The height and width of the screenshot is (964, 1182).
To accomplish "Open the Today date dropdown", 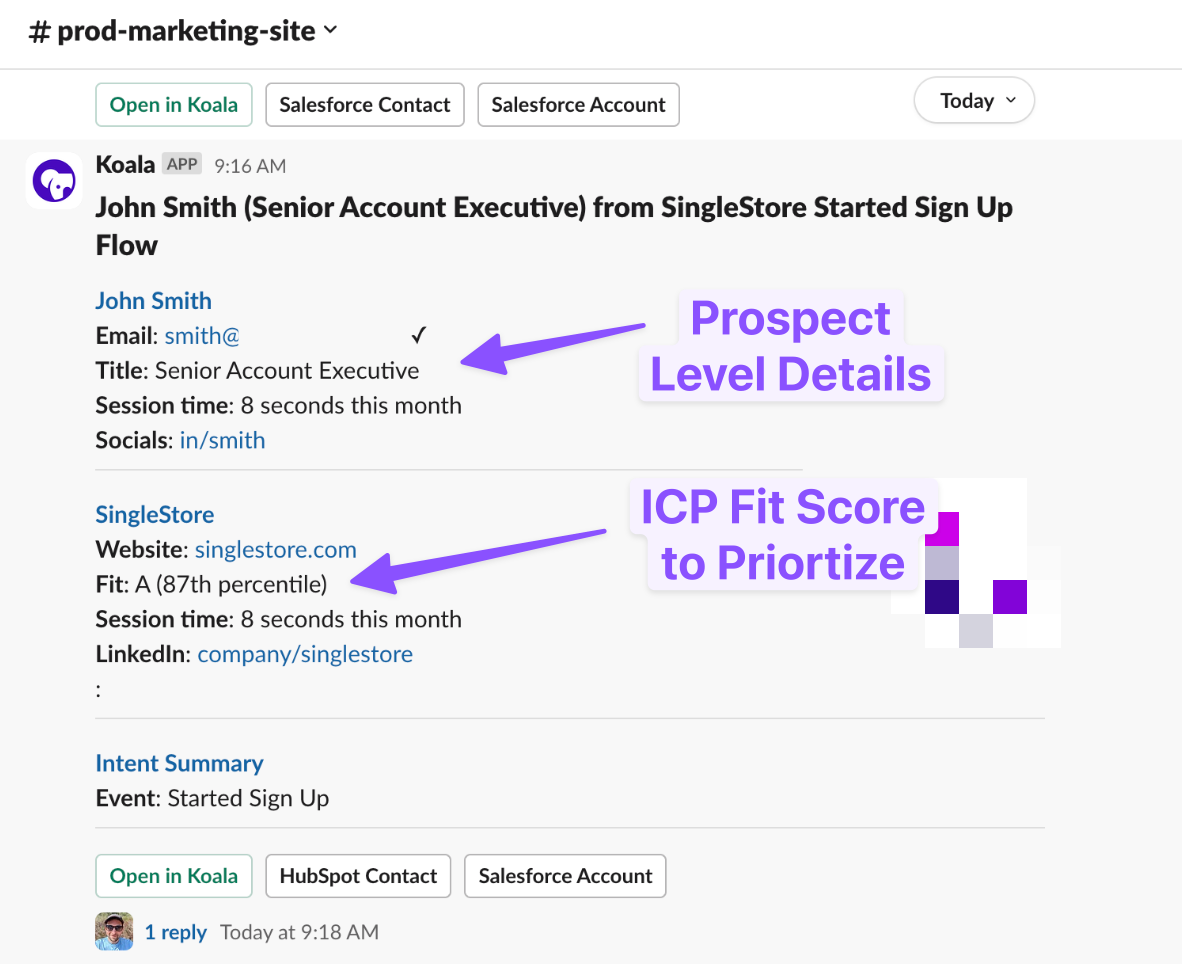I will pos(974,101).
